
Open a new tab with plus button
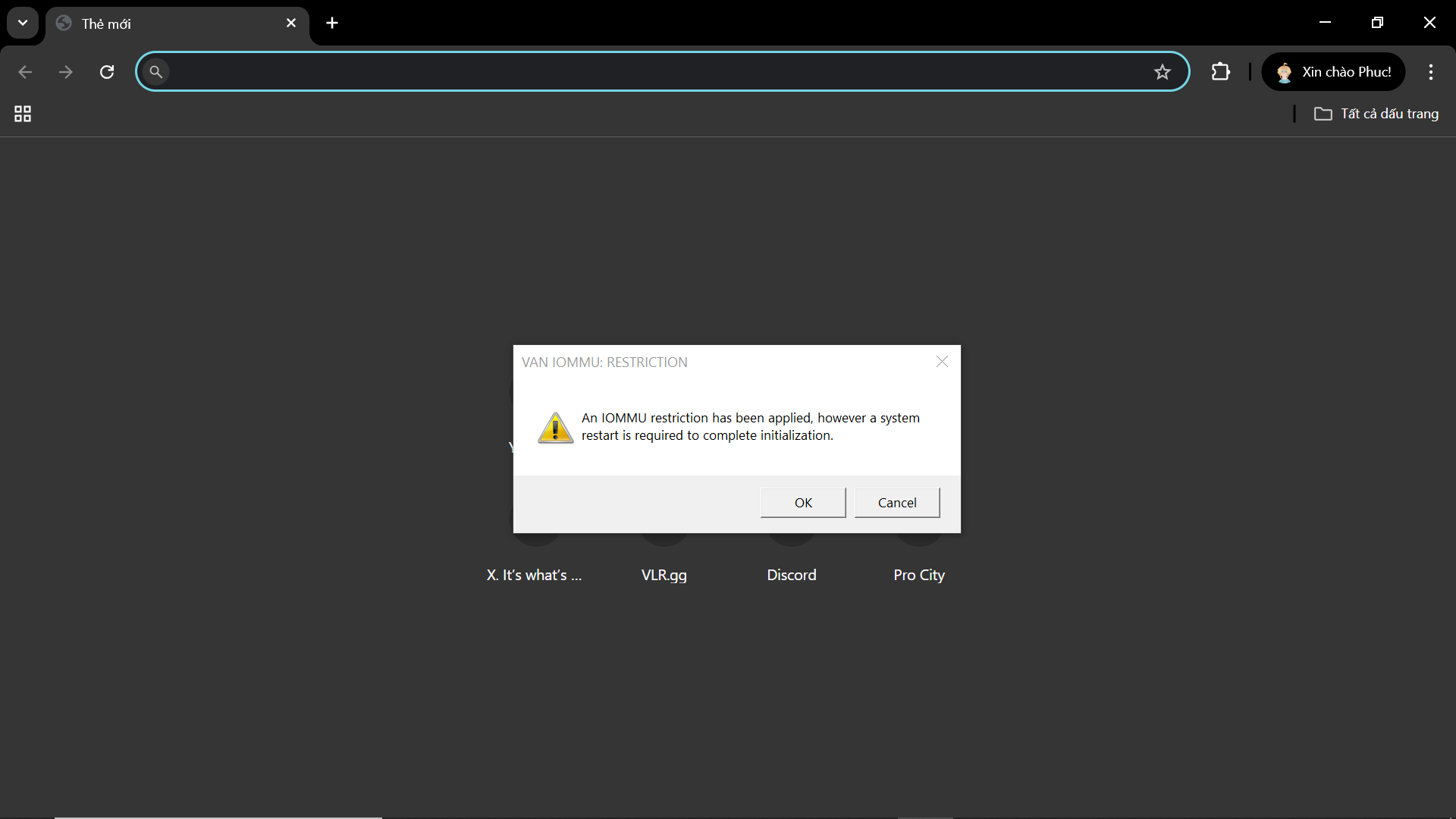point(332,24)
